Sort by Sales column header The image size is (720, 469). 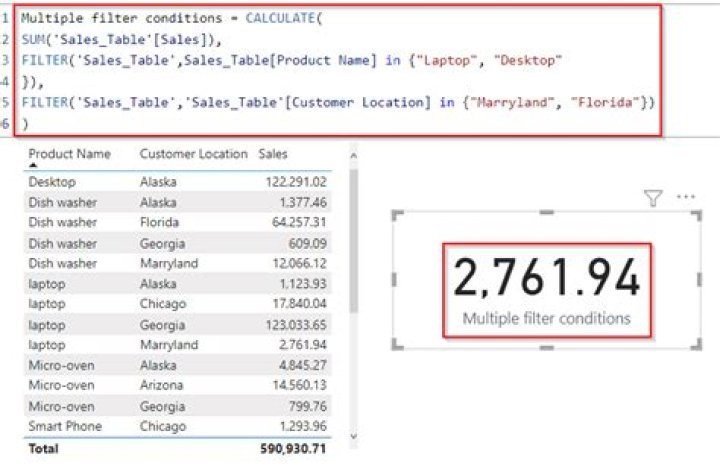click(x=273, y=154)
